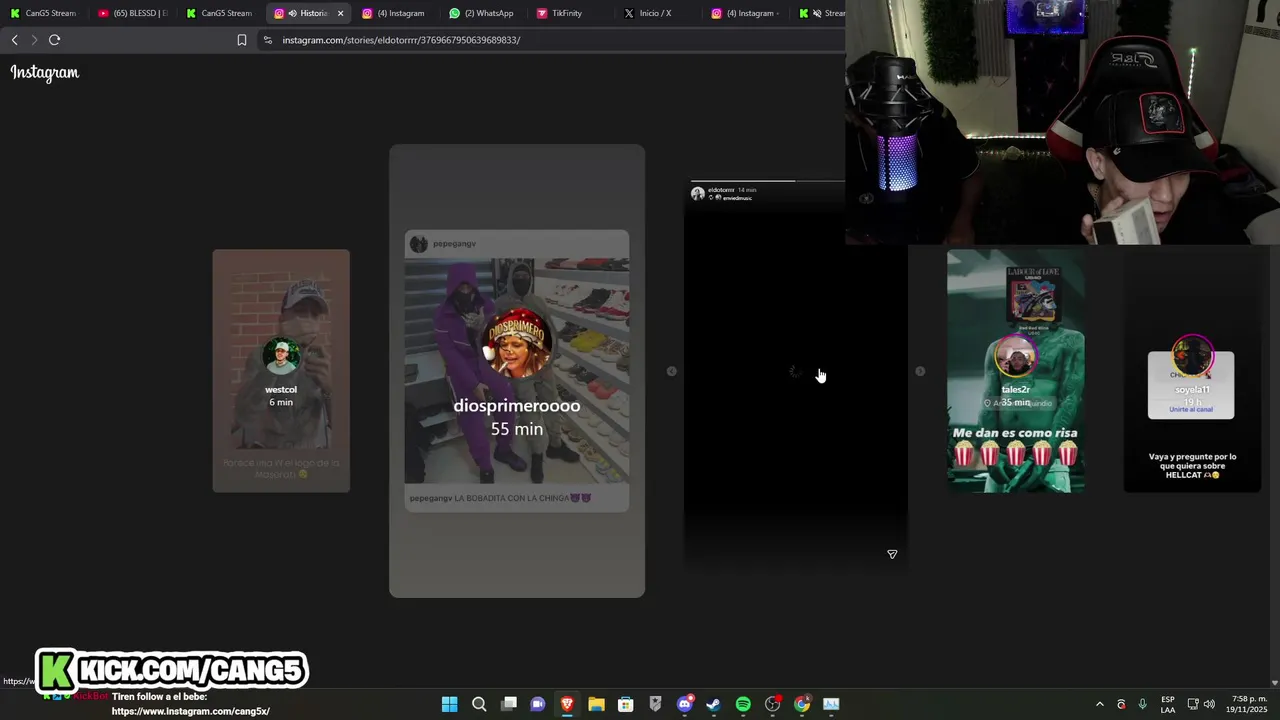Switch to the second (4) Instagram tab
The width and height of the screenshot is (1280, 720).
744,13
